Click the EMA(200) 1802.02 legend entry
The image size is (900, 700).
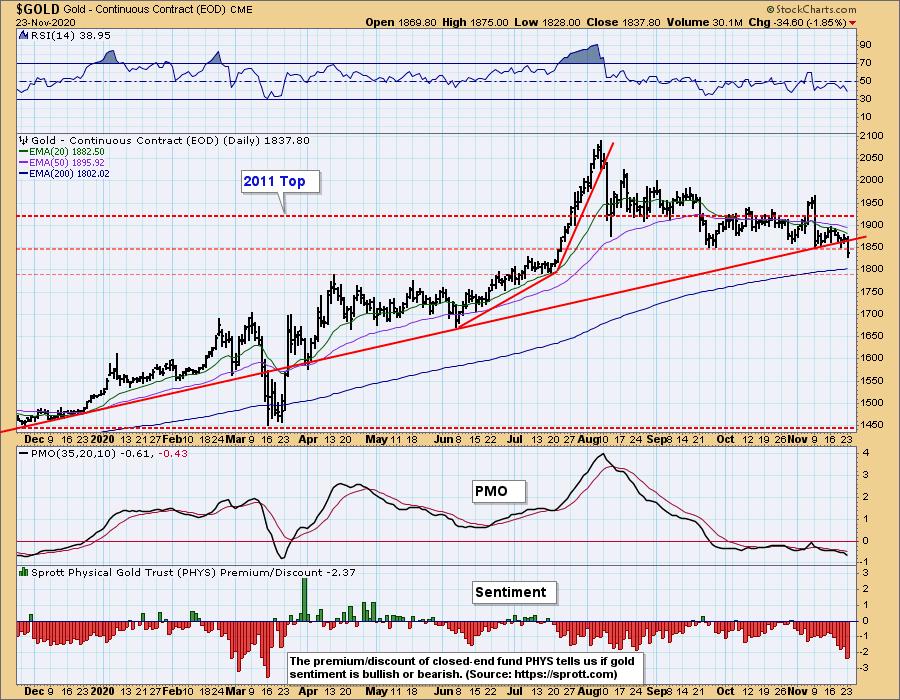point(64,173)
